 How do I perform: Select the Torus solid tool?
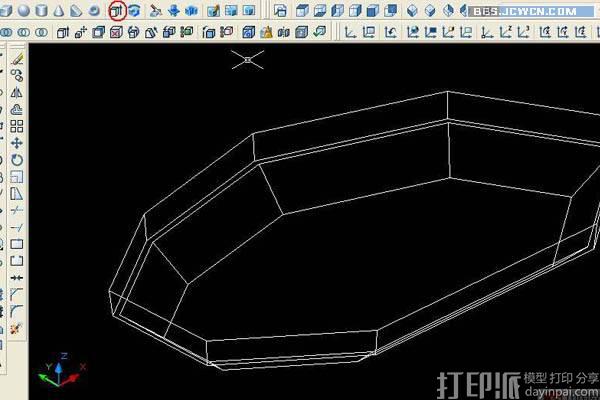click(94, 11)
